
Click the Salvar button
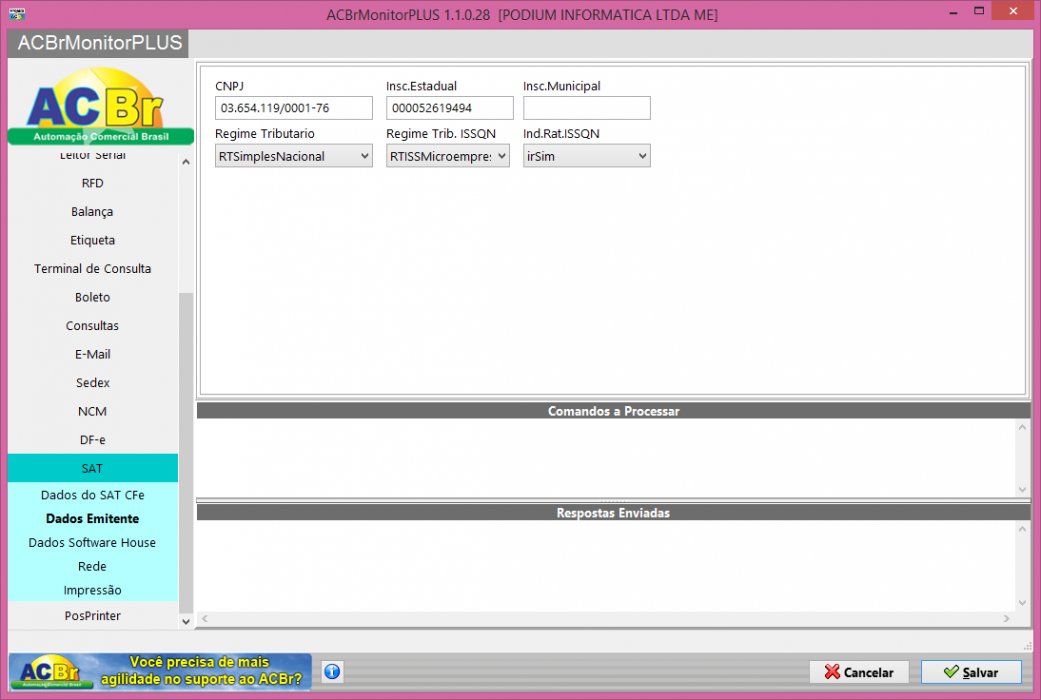971,672
